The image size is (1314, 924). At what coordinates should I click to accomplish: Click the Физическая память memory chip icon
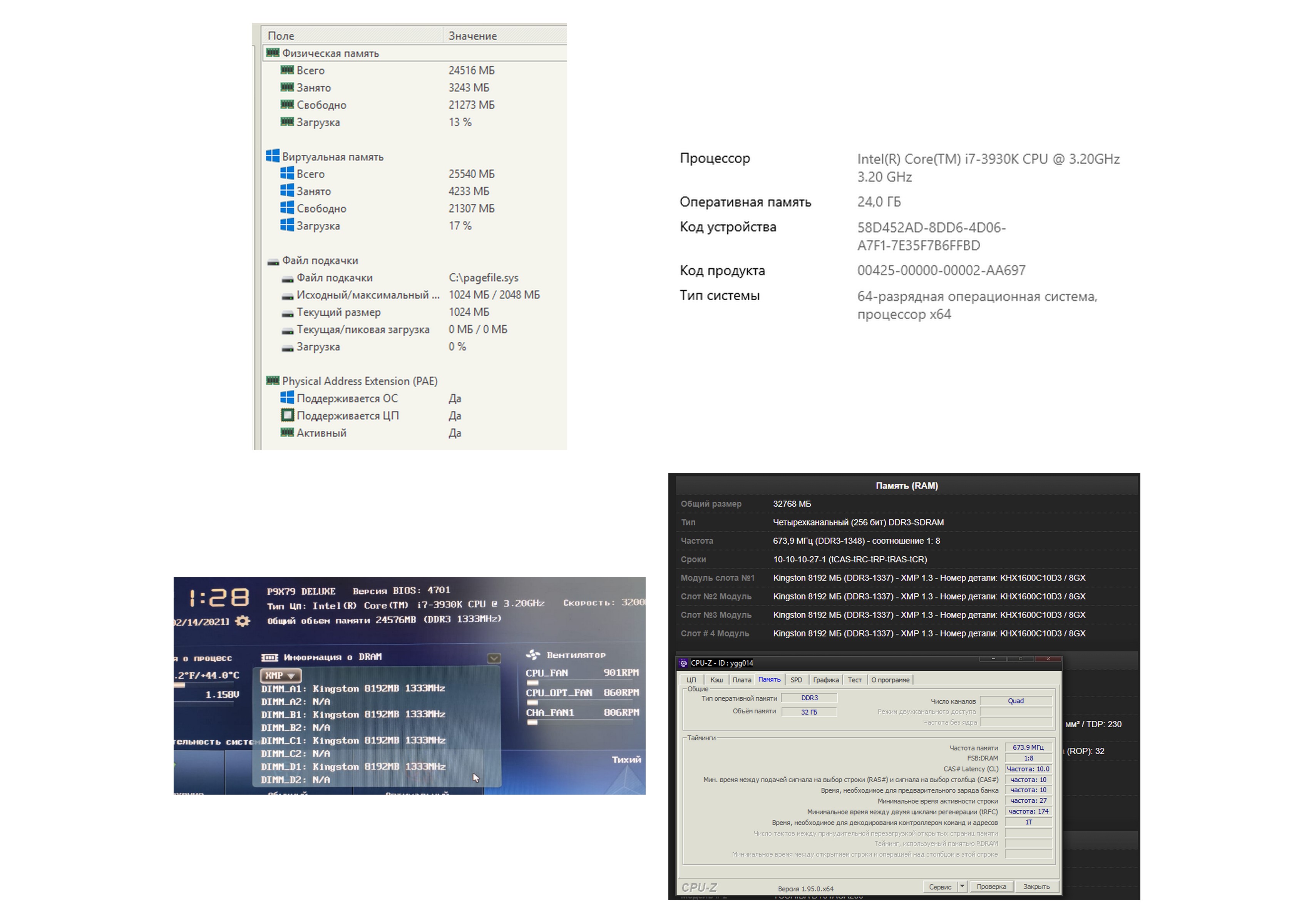click(x=273, y=53)
